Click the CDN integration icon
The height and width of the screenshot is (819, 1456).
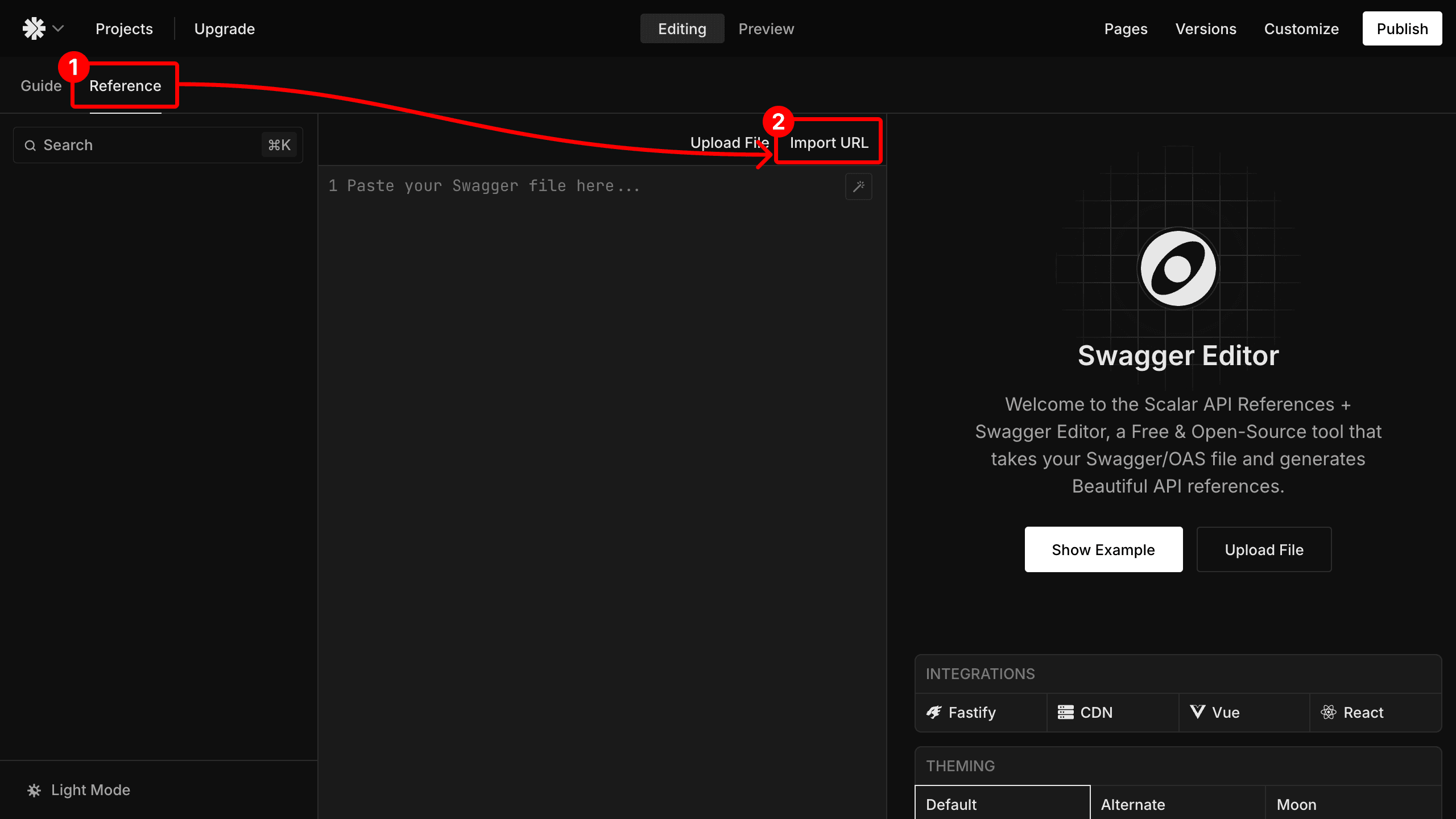tap(1066, 712)
